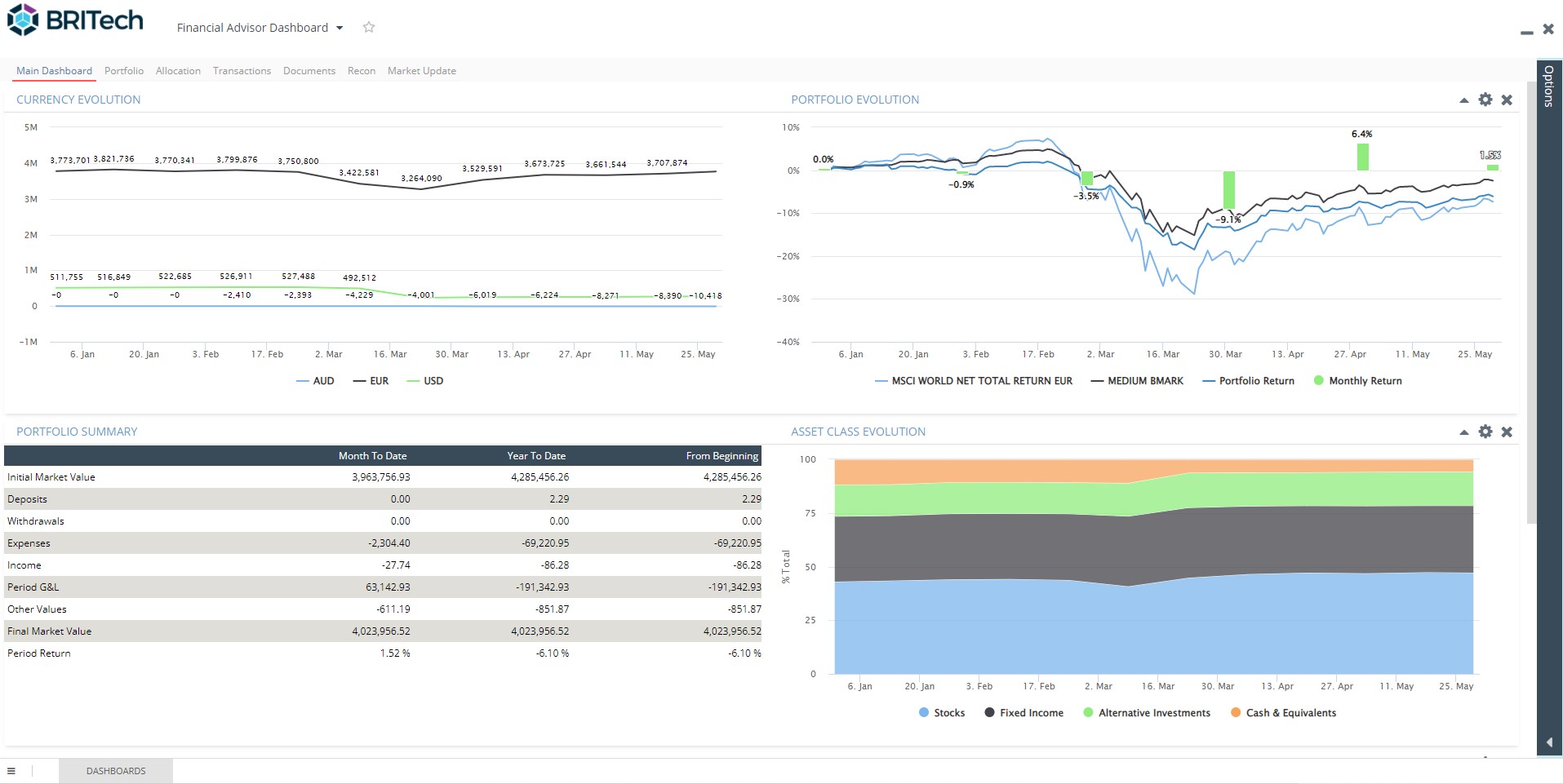The height and width of the screenshot is (784, 1563).
Task: Click the Month To Date column header
Action: [x=372, y=456]
